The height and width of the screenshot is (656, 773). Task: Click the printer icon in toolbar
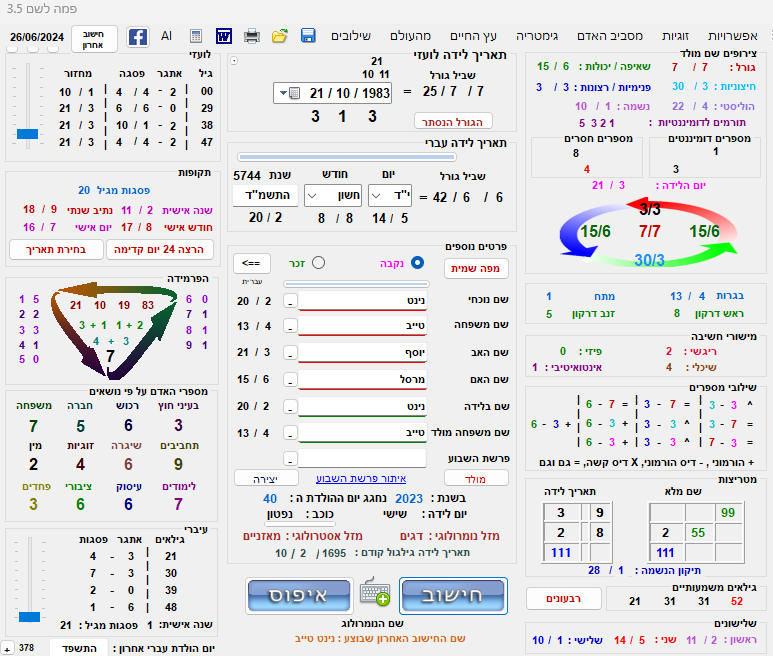252,37
